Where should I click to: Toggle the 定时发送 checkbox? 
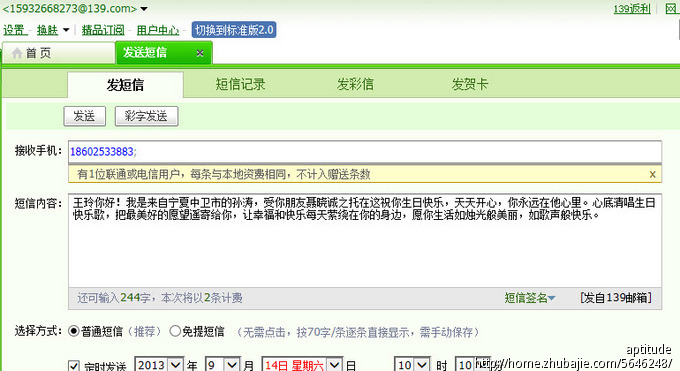(74, 366)
